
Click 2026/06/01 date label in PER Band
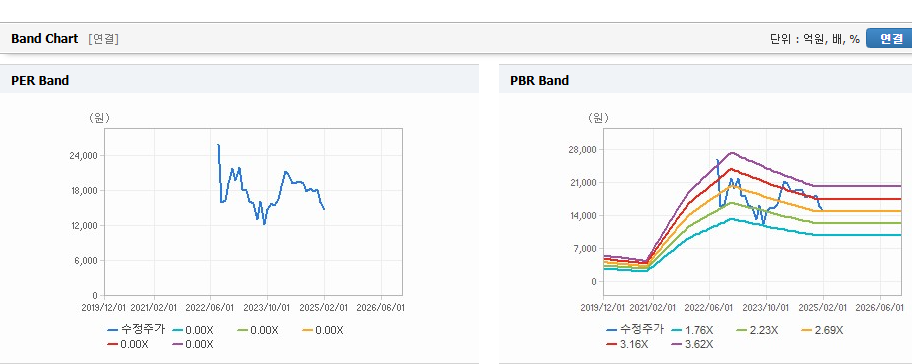click(x=381, y=308)
